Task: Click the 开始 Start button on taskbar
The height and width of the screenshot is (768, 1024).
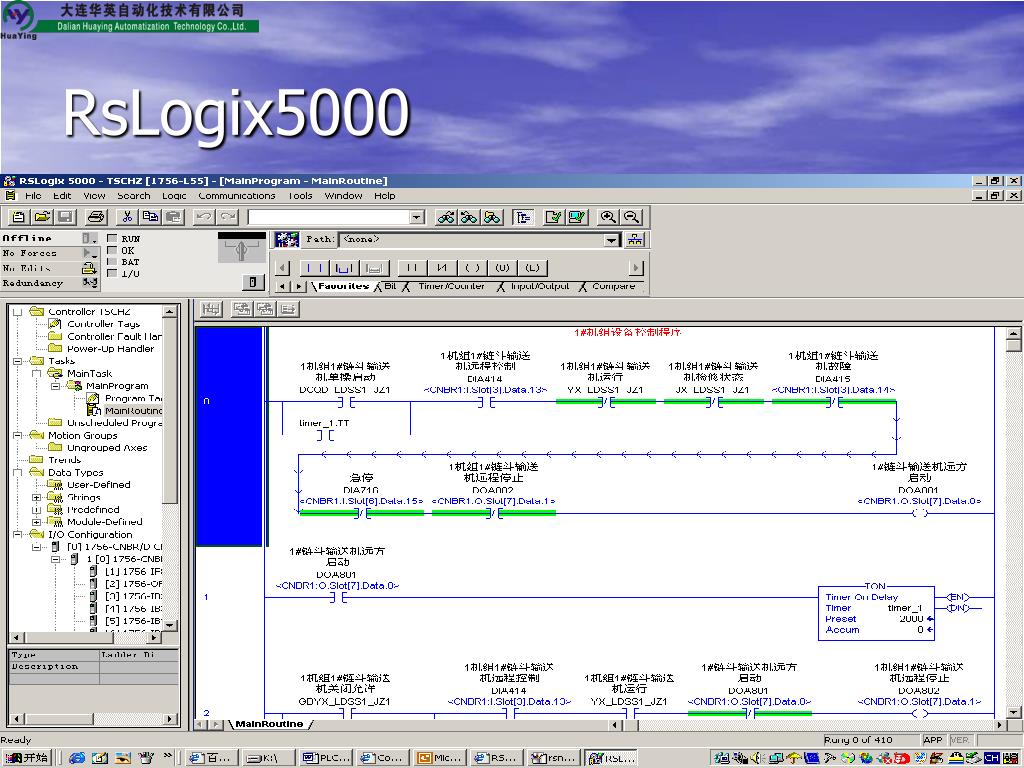Action: pyautogui.click(x=26, y=758)
